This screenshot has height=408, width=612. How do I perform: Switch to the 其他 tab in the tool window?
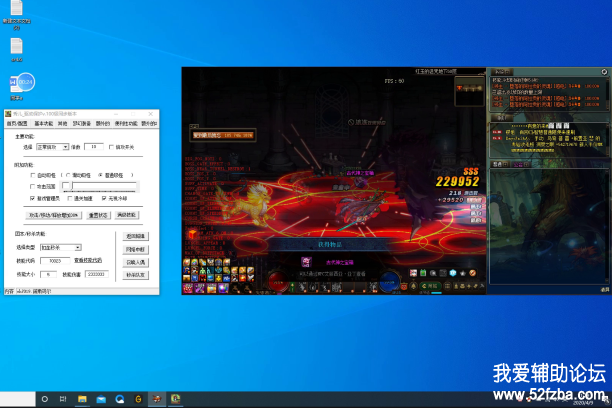[62, 123]
